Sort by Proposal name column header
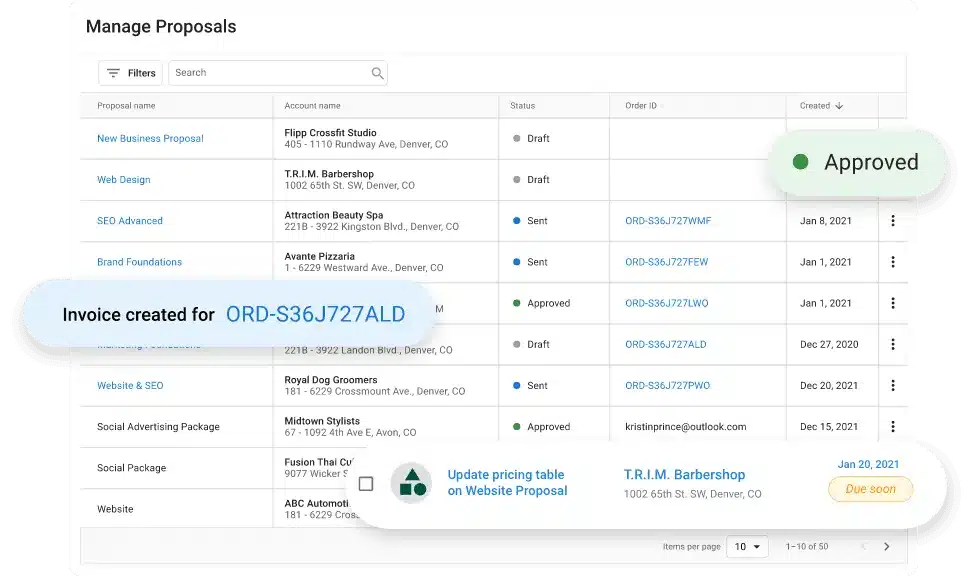Image resolution: width=973 pixels, height=576 pixels. pos(126,106)
